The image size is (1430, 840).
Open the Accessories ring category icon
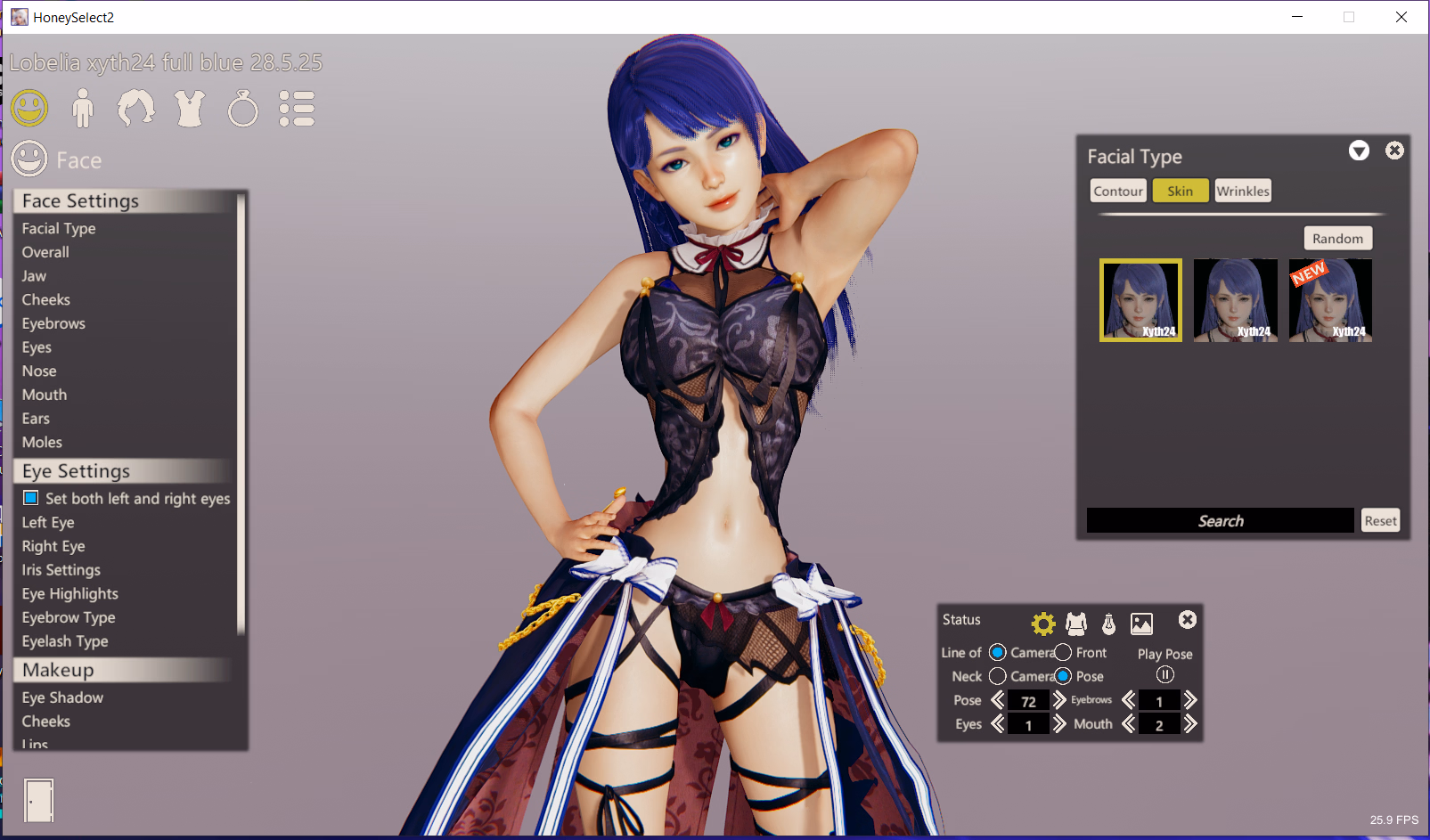(x=242, y=109)
